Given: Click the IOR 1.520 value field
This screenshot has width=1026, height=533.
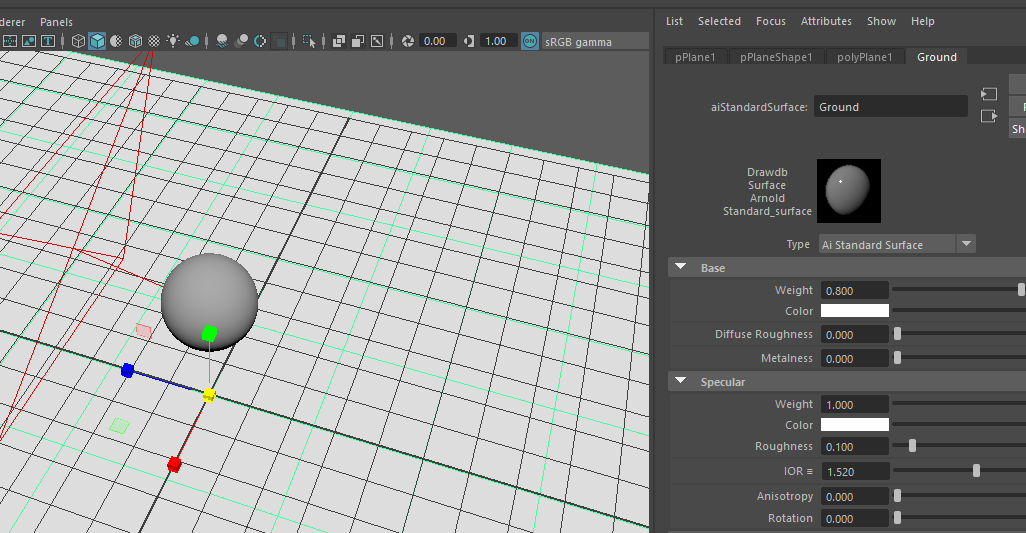Looking at the screenshot, I should pyautogui.click(x=855, y=472).
